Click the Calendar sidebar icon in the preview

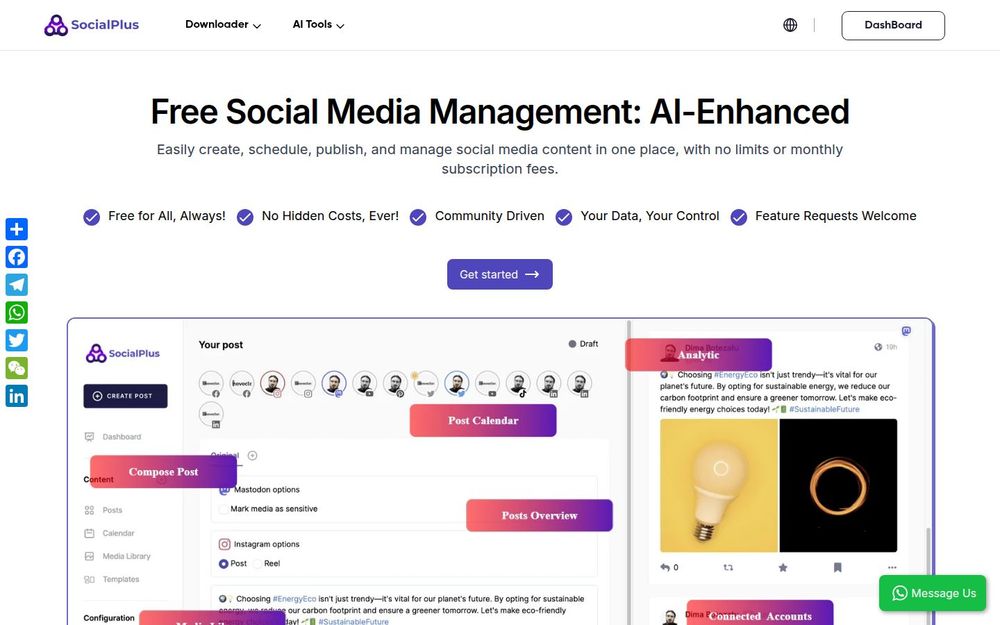(89, 533)
